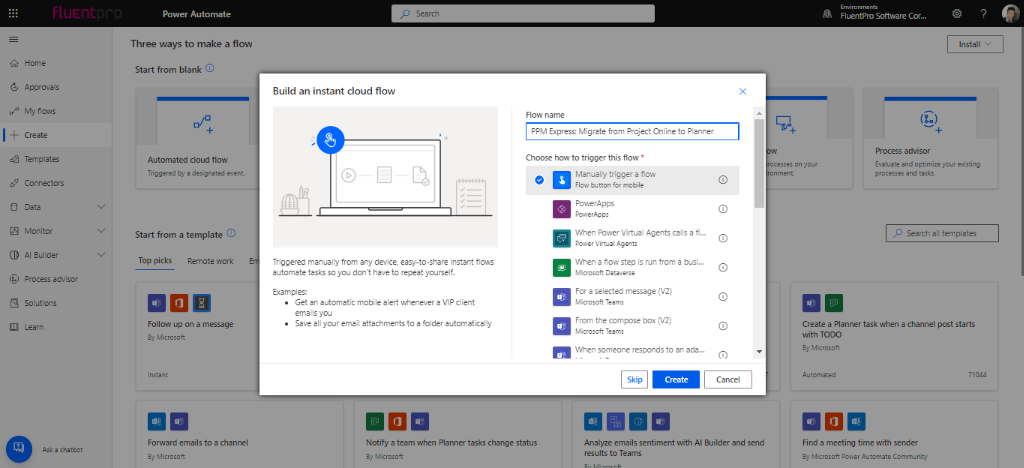This screenshot has height=468, width=1024.
Task: Select When a flow step is run trigger
Action: point(632,268)
